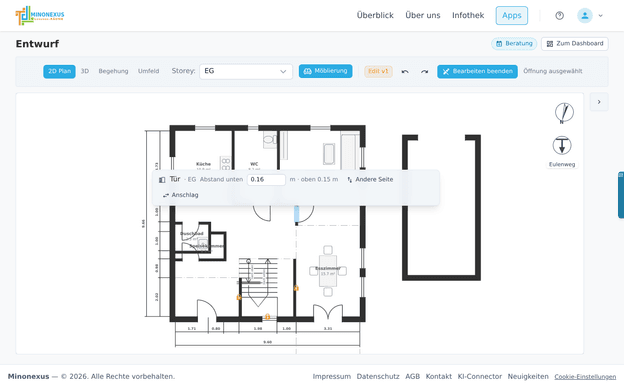Click the north compass icon
Image resolution: width=624 pixels, height=390 pixels.
pos(564,113)
